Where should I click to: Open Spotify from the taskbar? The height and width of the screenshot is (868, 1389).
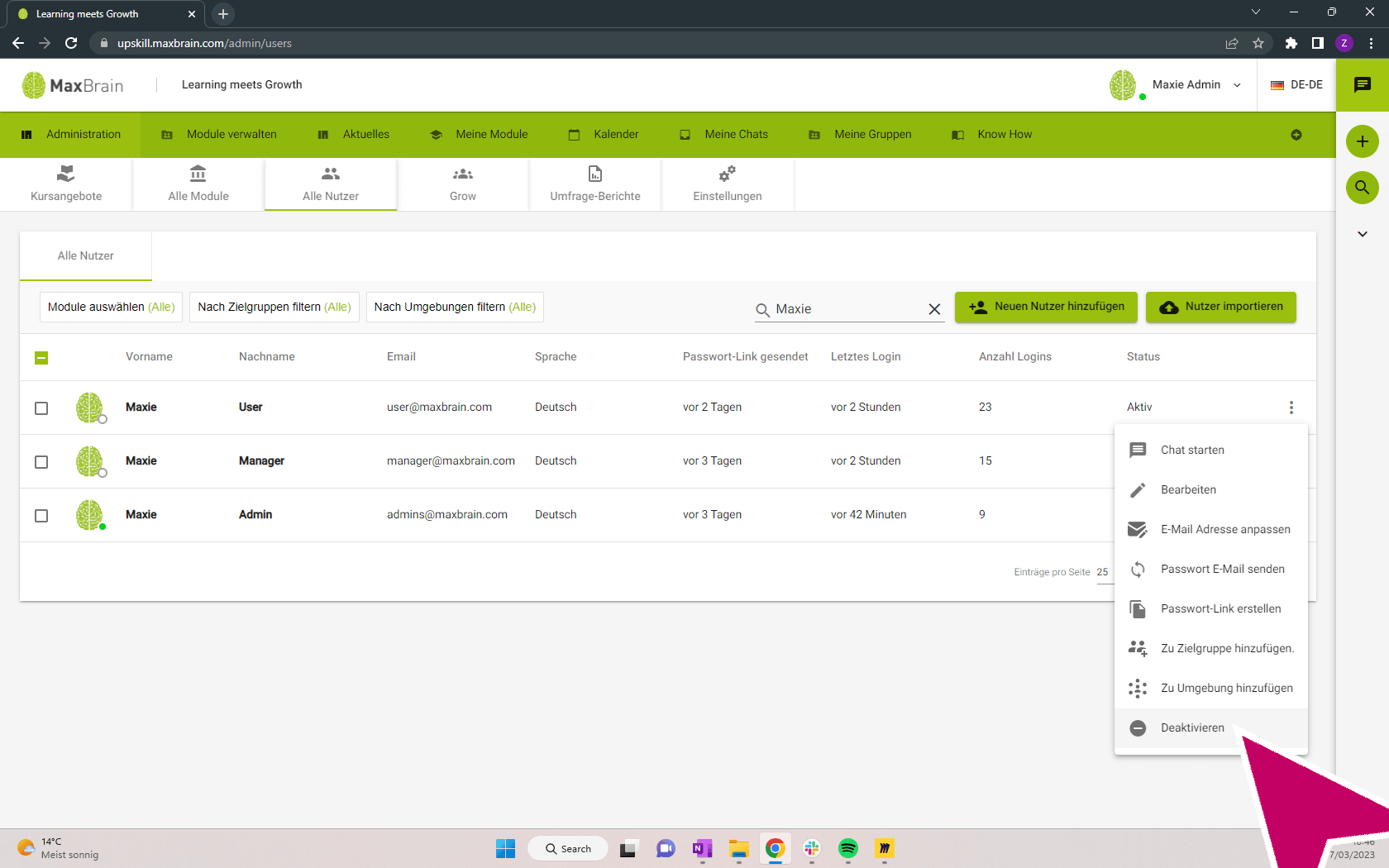point(848,848)
